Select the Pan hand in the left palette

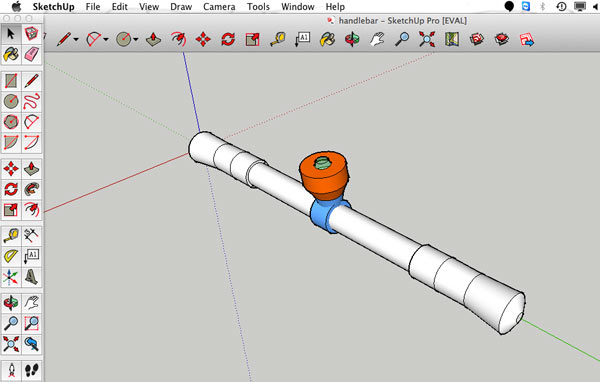[x=31, y=303]
